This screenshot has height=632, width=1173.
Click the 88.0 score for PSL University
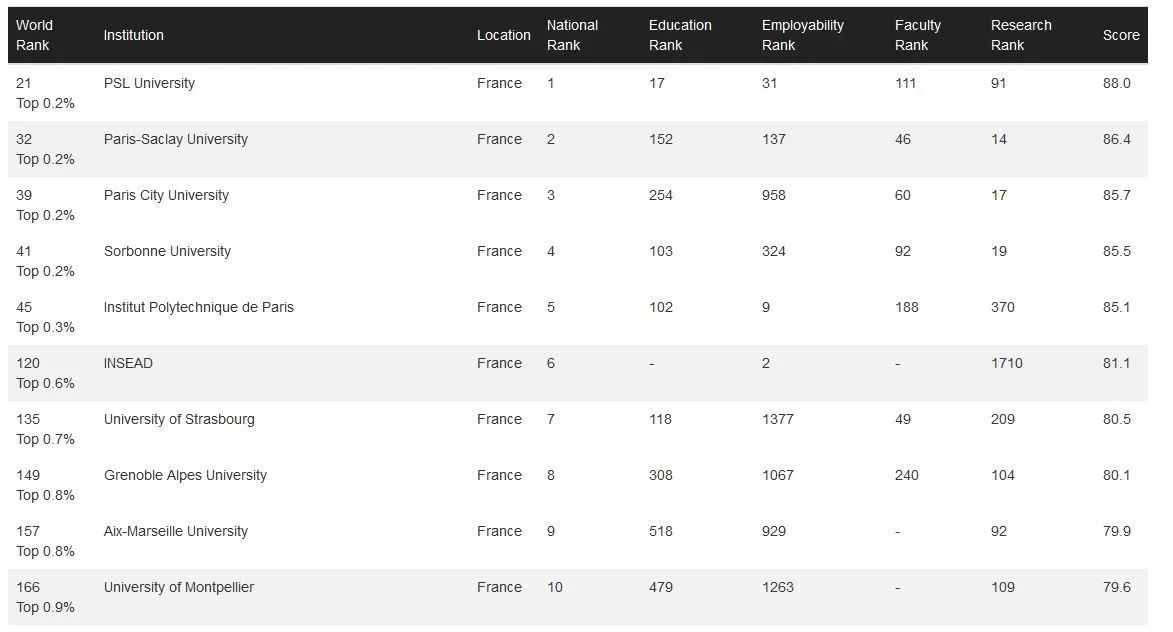(x=1116, y=83)
